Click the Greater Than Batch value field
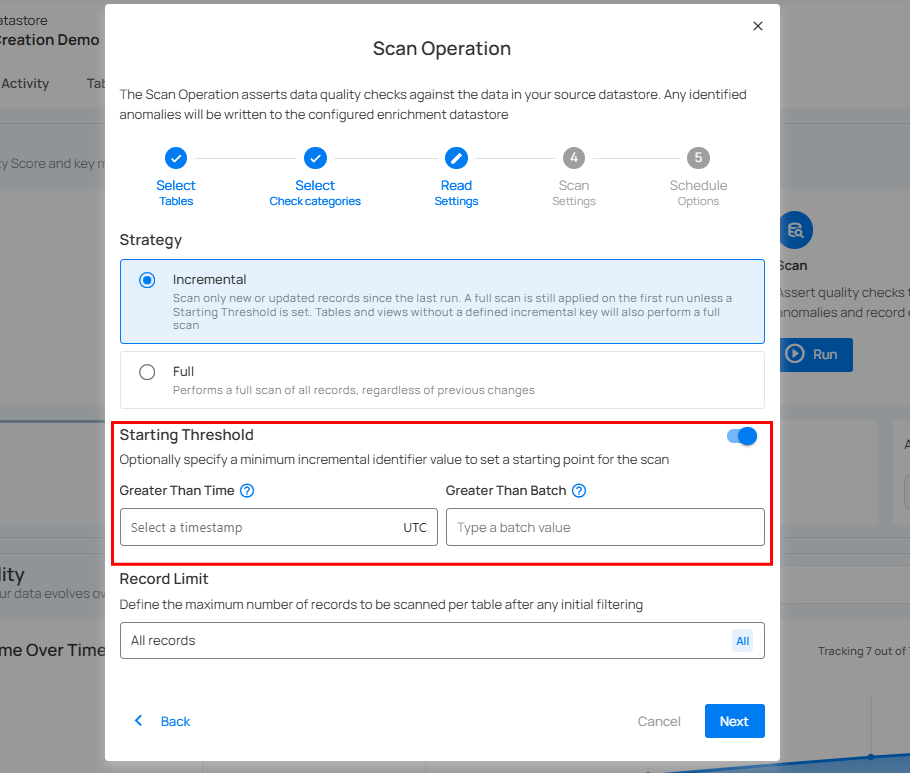Viewport: 910px width, 773px height. point(605,527)
